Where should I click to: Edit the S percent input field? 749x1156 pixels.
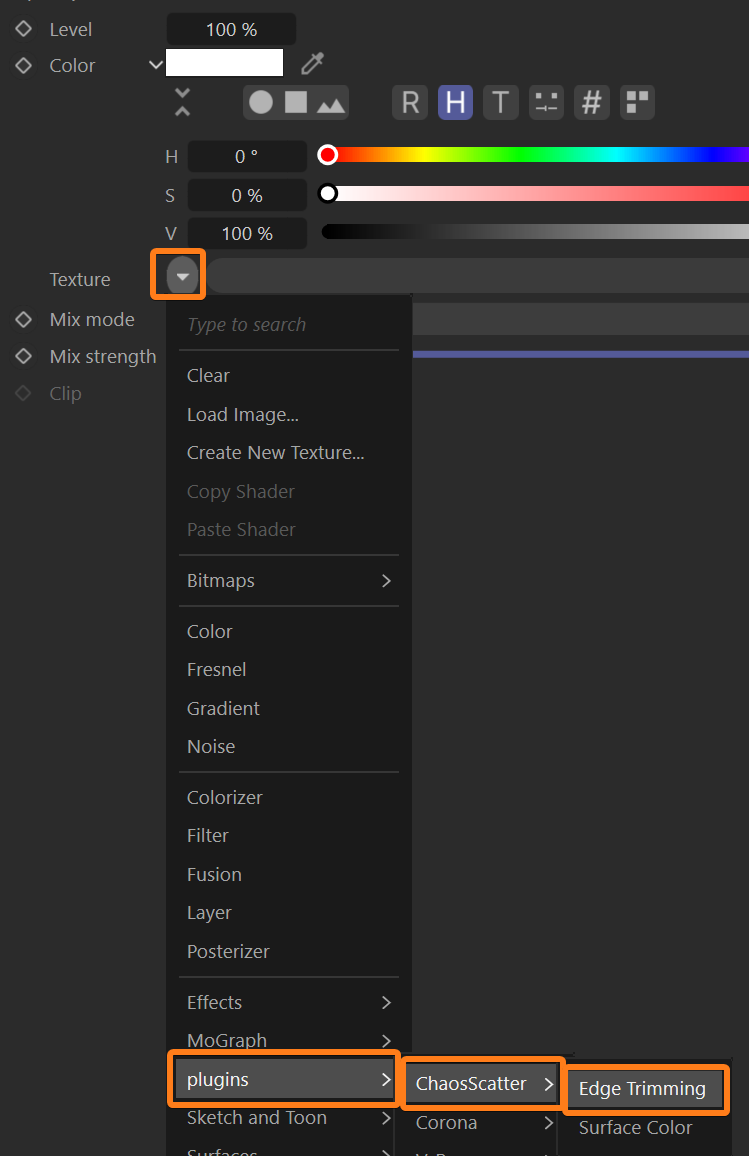247,195
